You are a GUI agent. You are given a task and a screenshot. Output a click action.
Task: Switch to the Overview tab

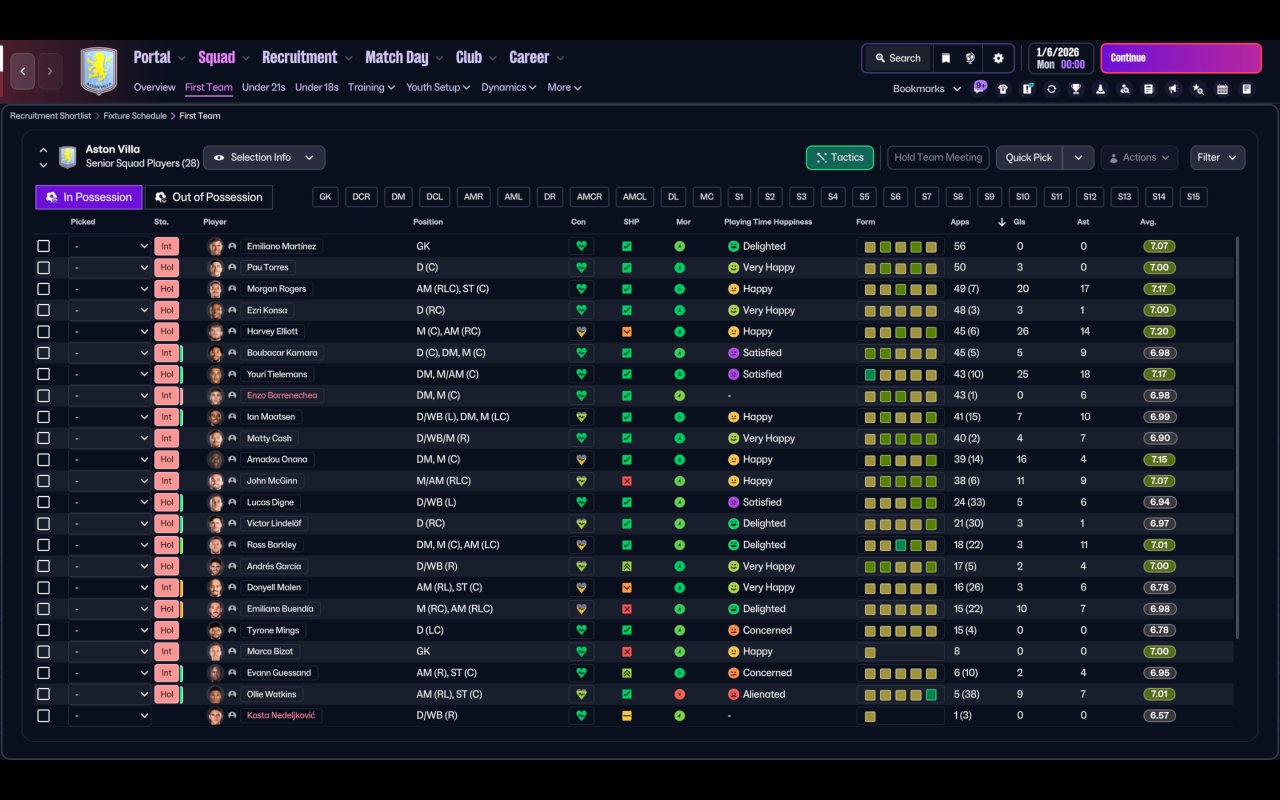tap(154, 87)
